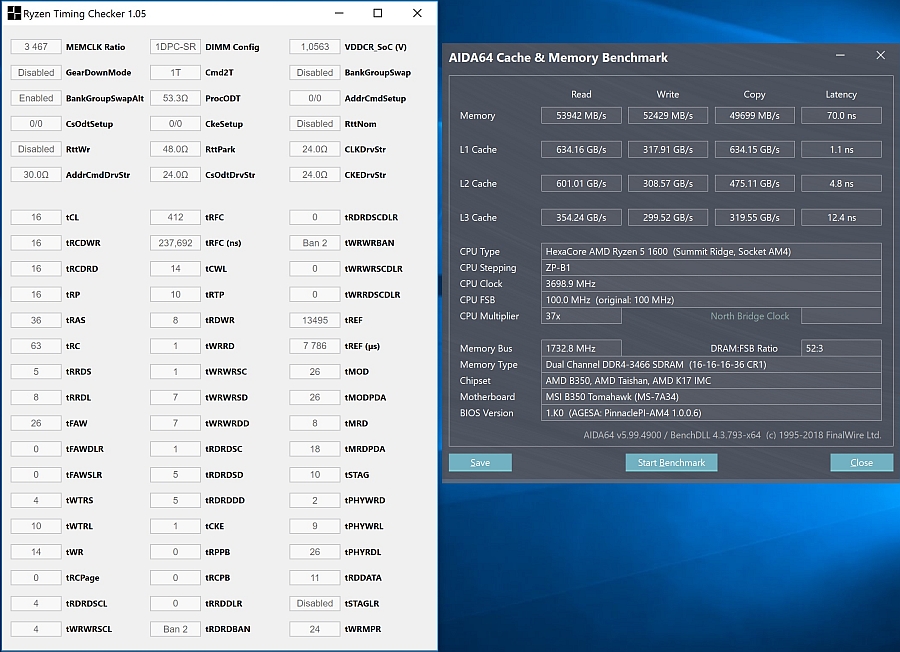Click the L3 Cache Copy 319.55 GB/s field
The image size is (900, 652).
(x=754, y=218)
